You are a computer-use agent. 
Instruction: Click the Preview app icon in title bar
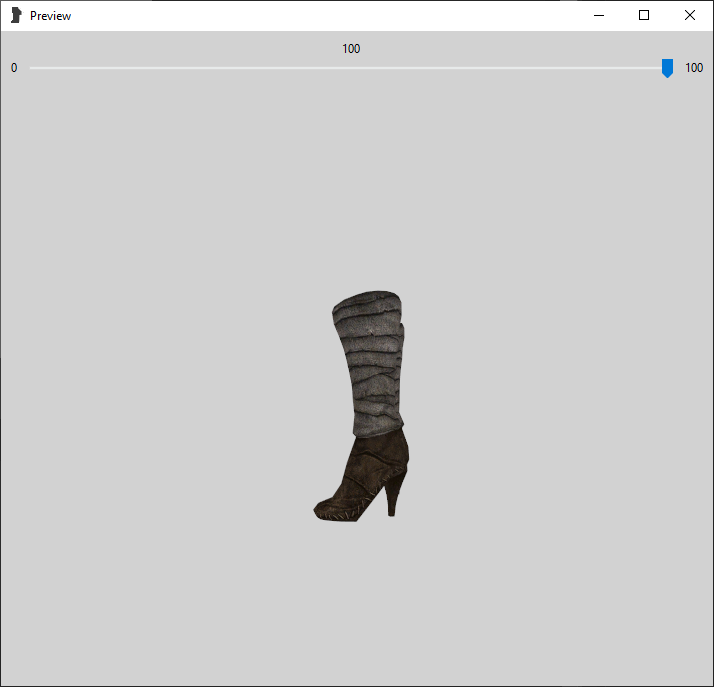tap(16, 15)
